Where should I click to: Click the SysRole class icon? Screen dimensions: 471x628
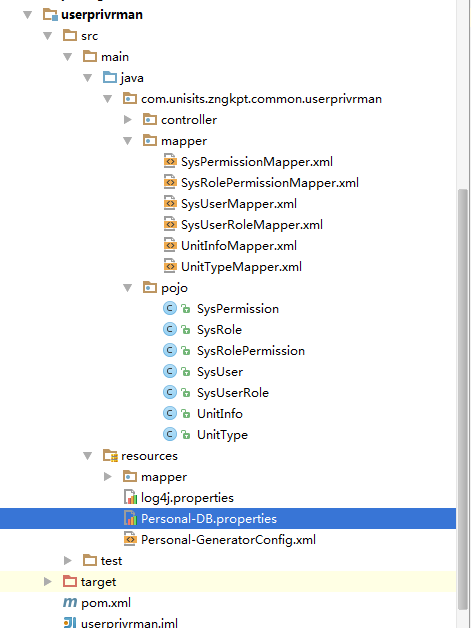coord(170,330)
